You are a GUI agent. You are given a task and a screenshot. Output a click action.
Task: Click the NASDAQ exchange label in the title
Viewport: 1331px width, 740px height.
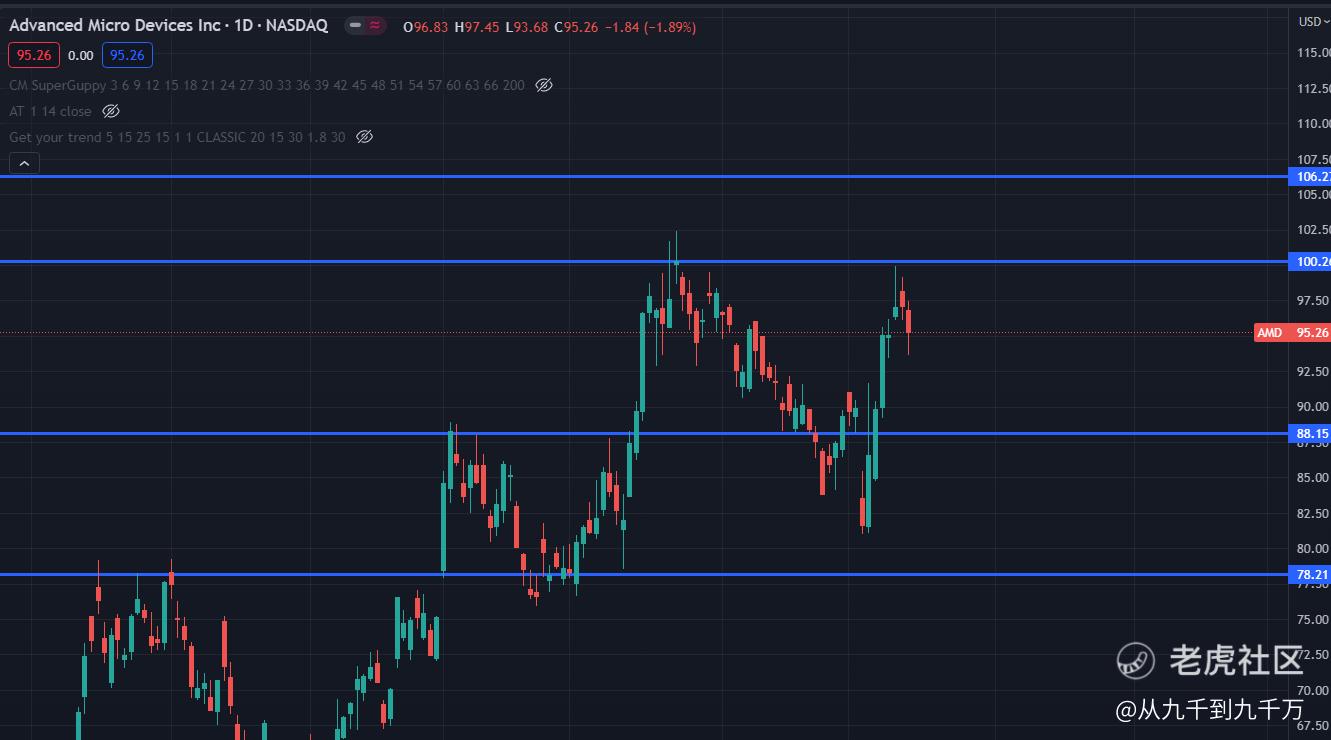tap(297, 26)
